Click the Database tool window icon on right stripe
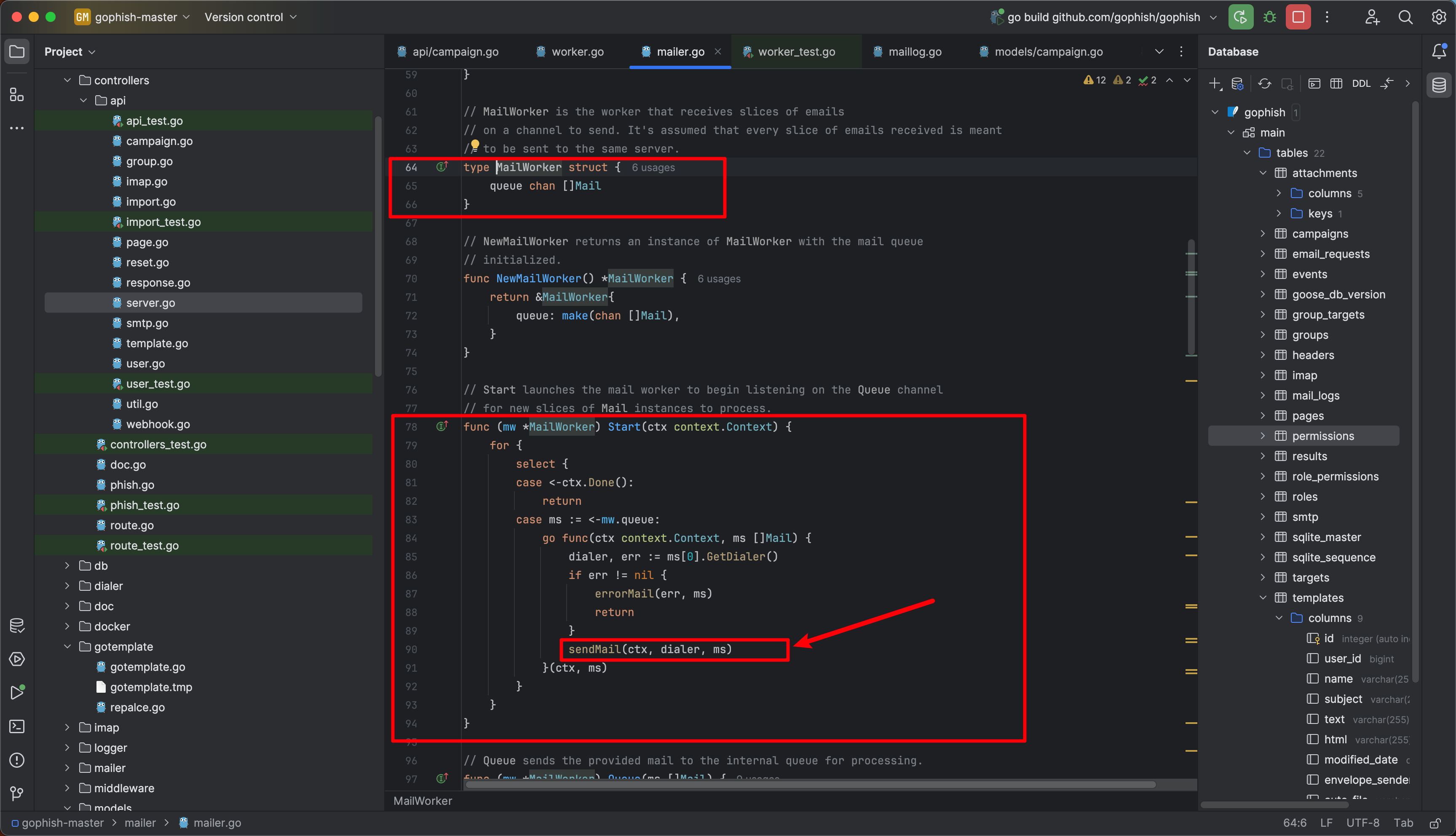 click(1439, 85)
